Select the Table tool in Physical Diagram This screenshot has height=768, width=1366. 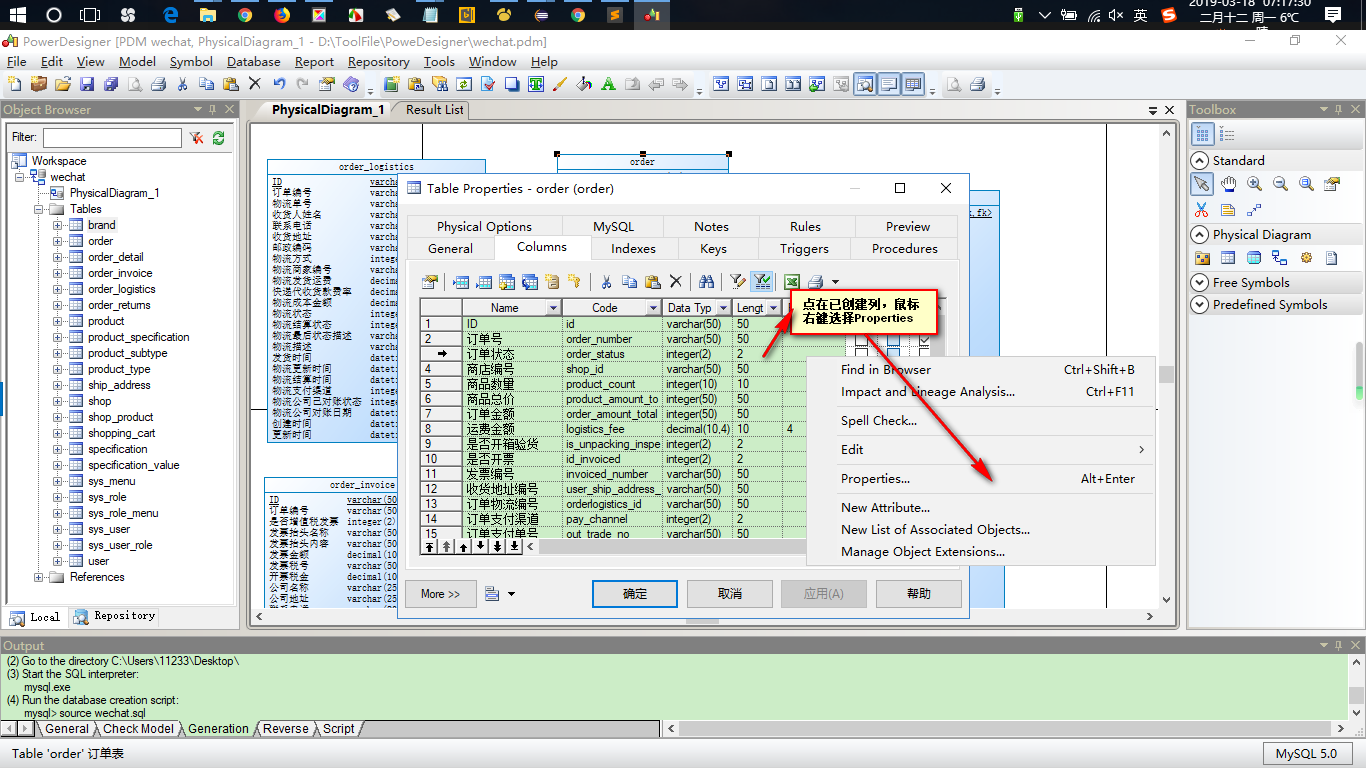pos(1227,258)
